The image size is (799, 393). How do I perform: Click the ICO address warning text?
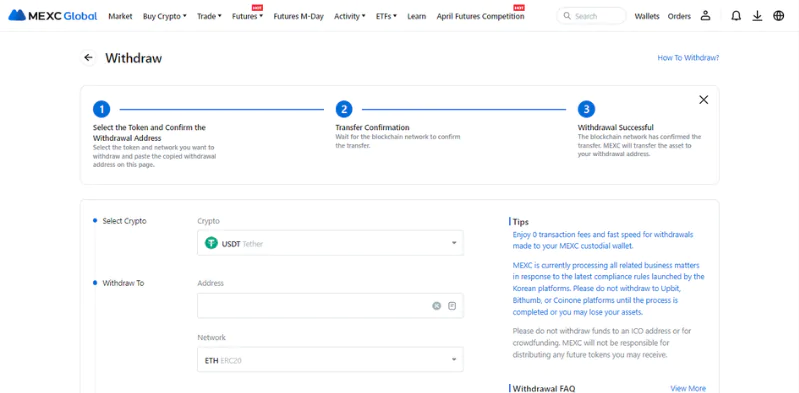pos(602,343)
